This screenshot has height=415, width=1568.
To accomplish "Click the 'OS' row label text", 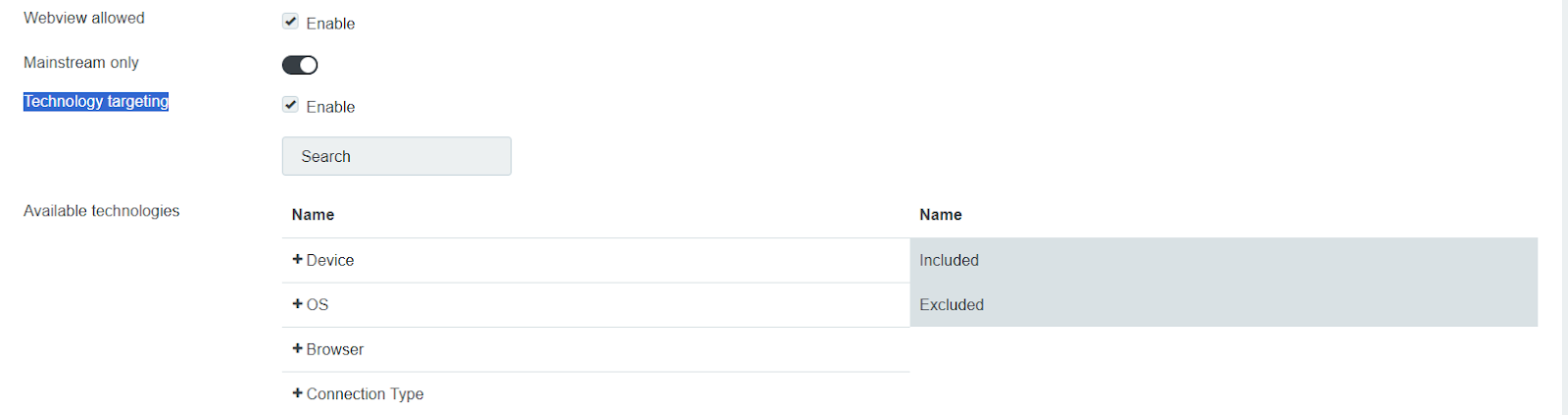I will [x=318, y=305].
